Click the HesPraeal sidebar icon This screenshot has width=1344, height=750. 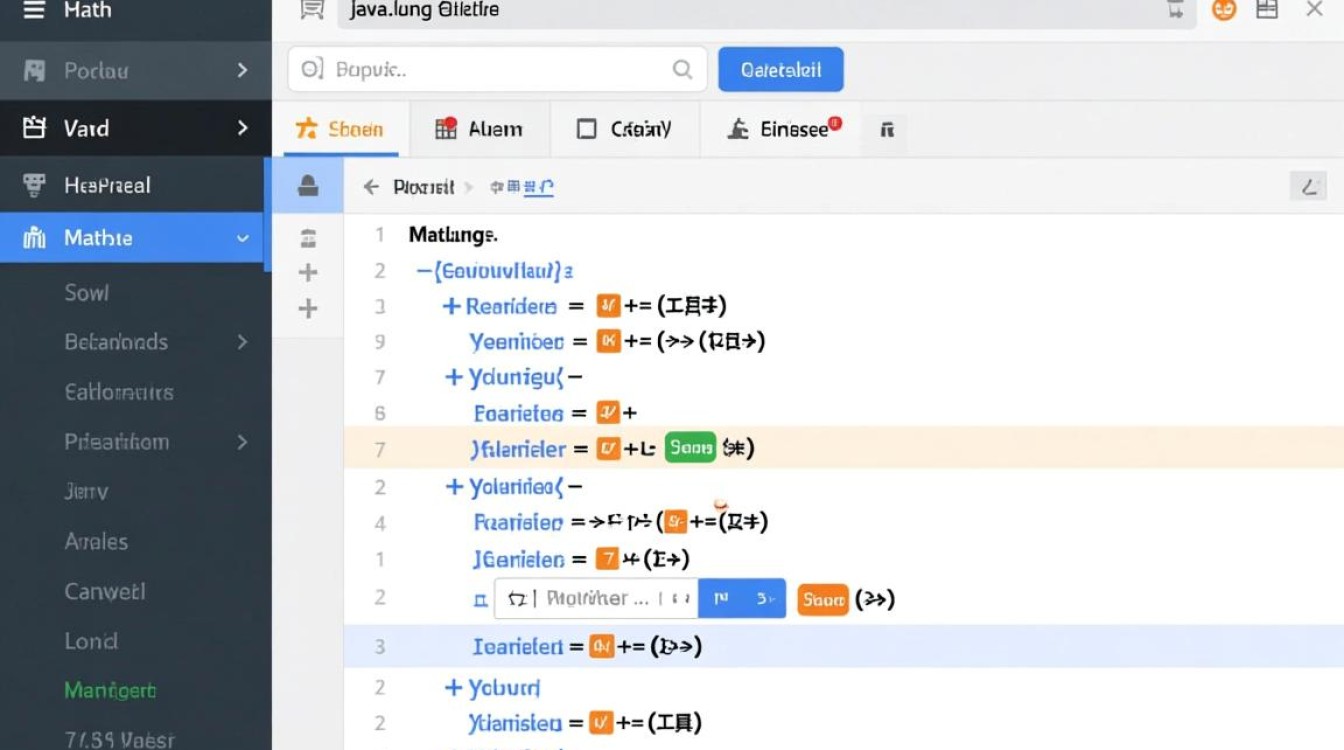tap(35, 185)
